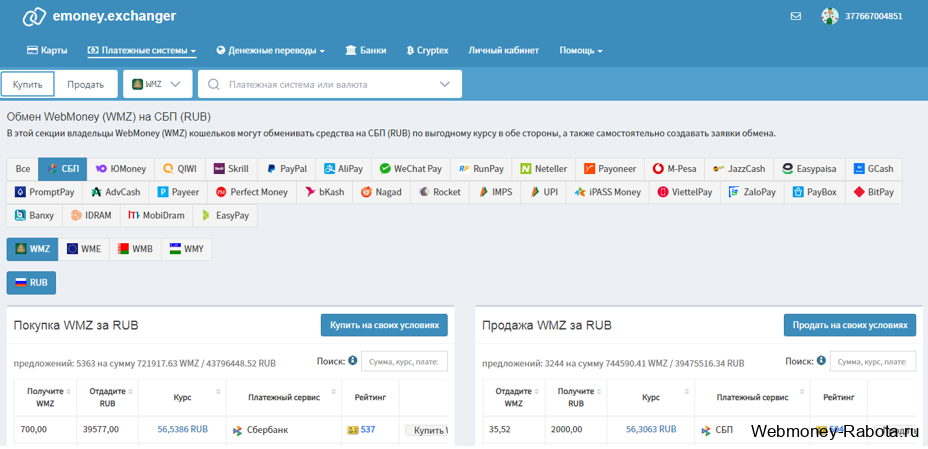This screenshot has height=449, width=928.
Task: Click the payment system search field
Action: [x=330, y=84]
